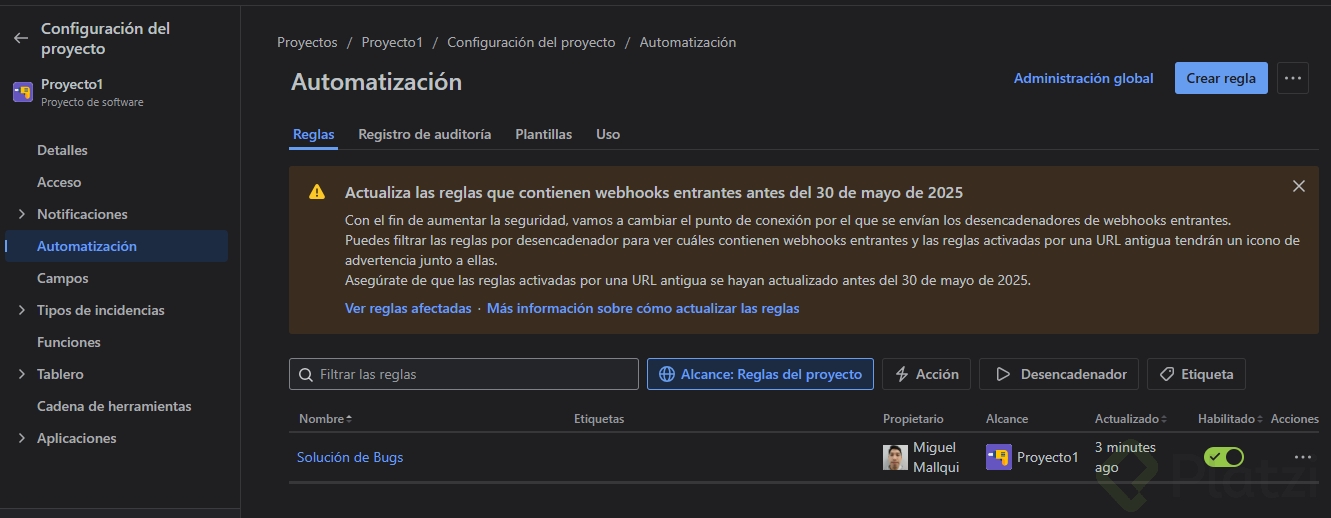
Task: Open Más información sobre cómo actualizar las reglas
Action: pyautogui.click(x=643, y=308)
